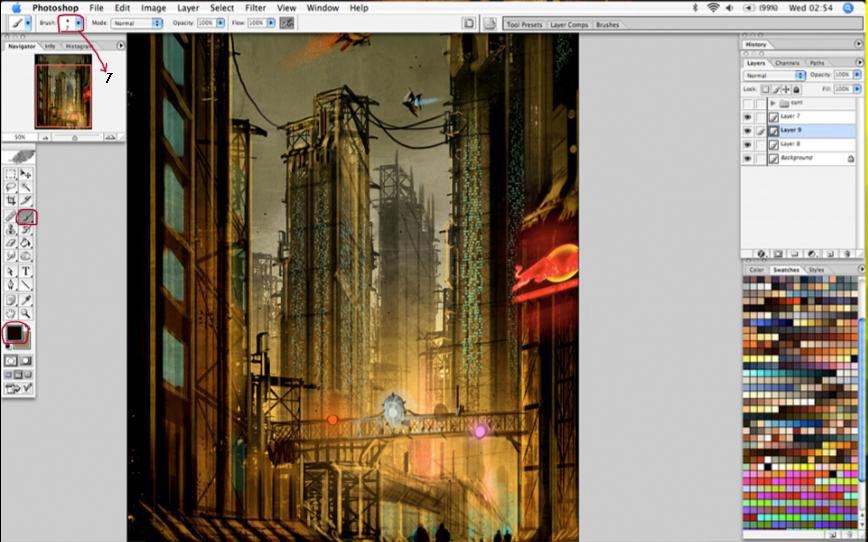Select the Path Selection tool
The height and width of the screenshot is (542, 868).
(11, 272)
